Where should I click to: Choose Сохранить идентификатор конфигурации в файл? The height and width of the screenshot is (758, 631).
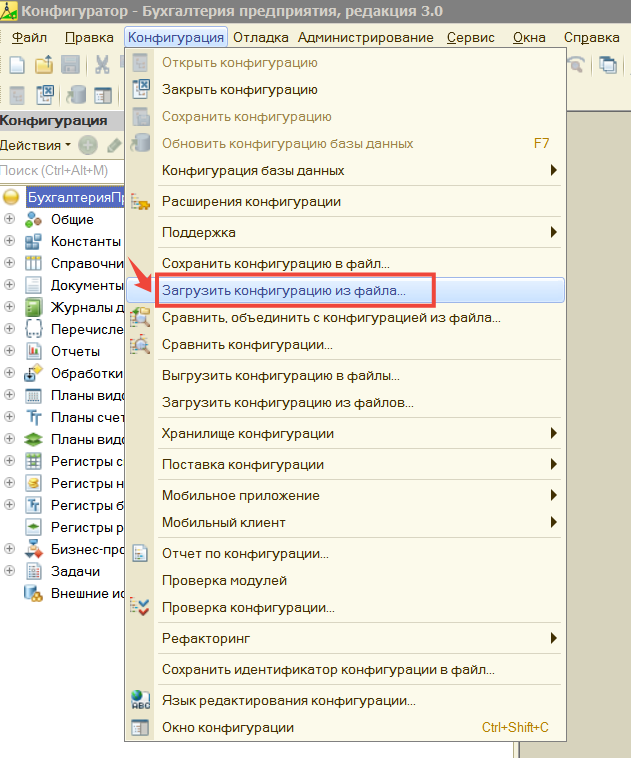[345, 670]
